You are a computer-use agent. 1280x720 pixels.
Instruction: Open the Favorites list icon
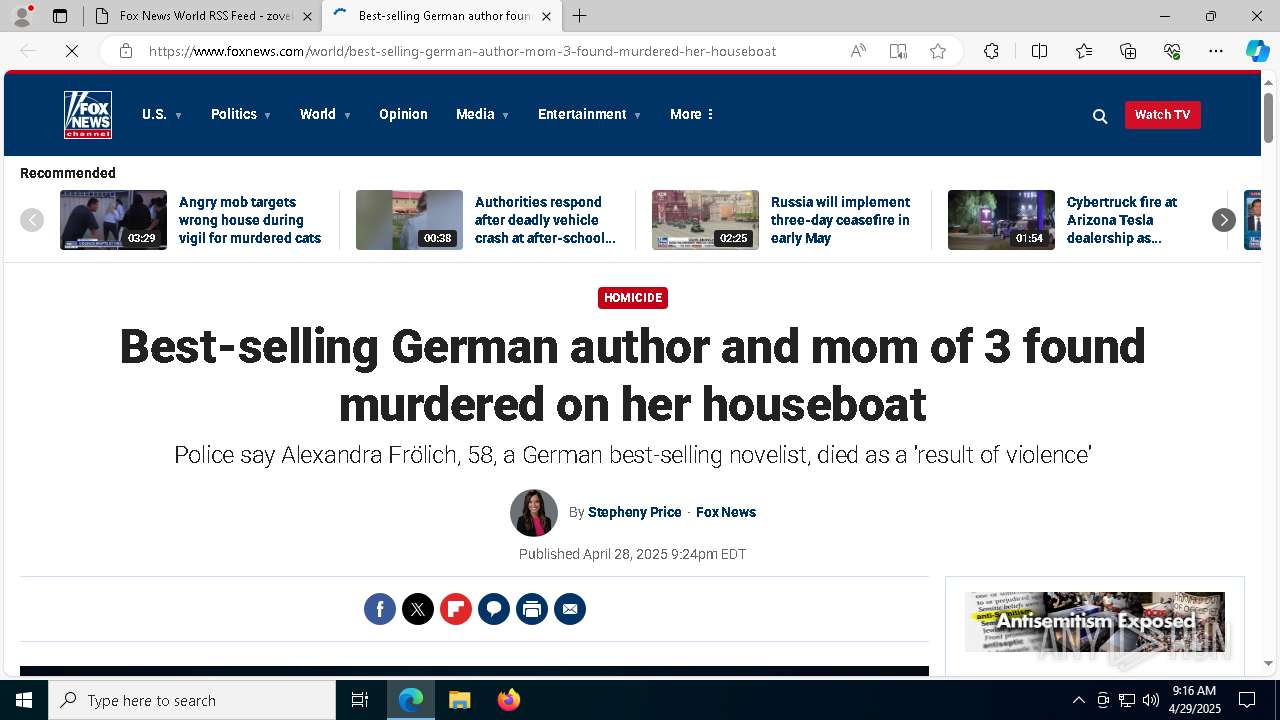click(x=1084, y=51)
